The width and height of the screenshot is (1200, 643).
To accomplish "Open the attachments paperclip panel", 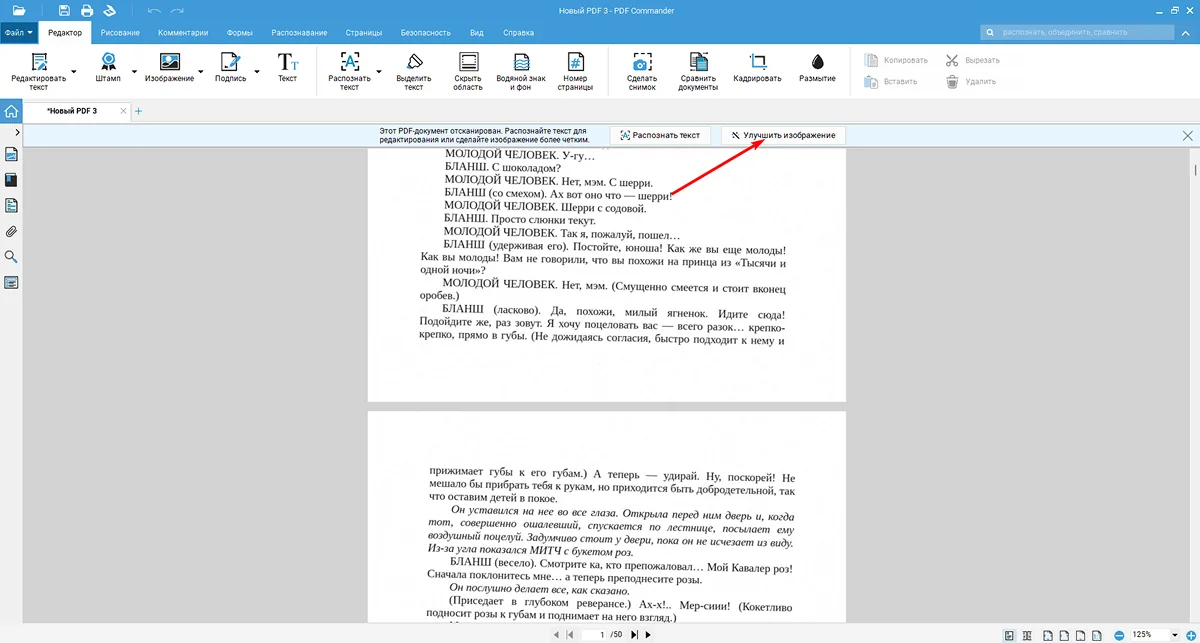I will 12,232.
